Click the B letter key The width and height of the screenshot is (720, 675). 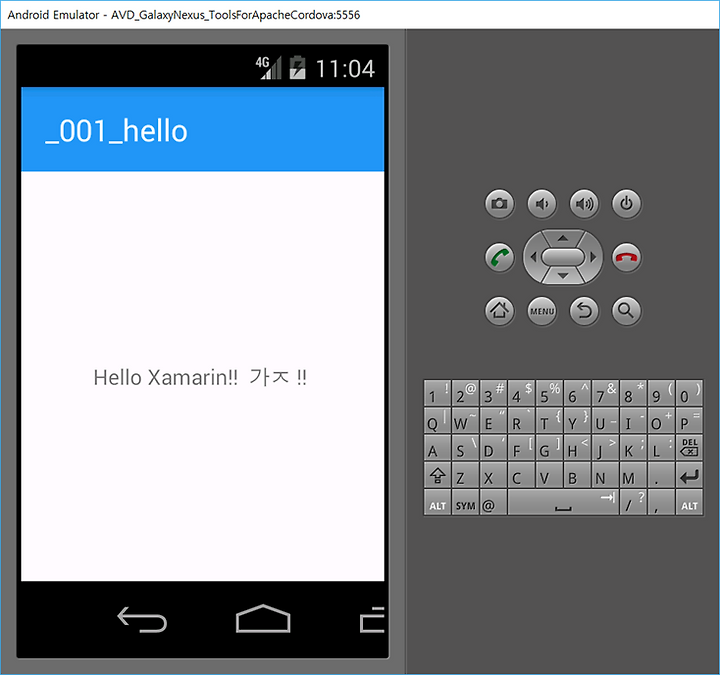pos(577,475)
